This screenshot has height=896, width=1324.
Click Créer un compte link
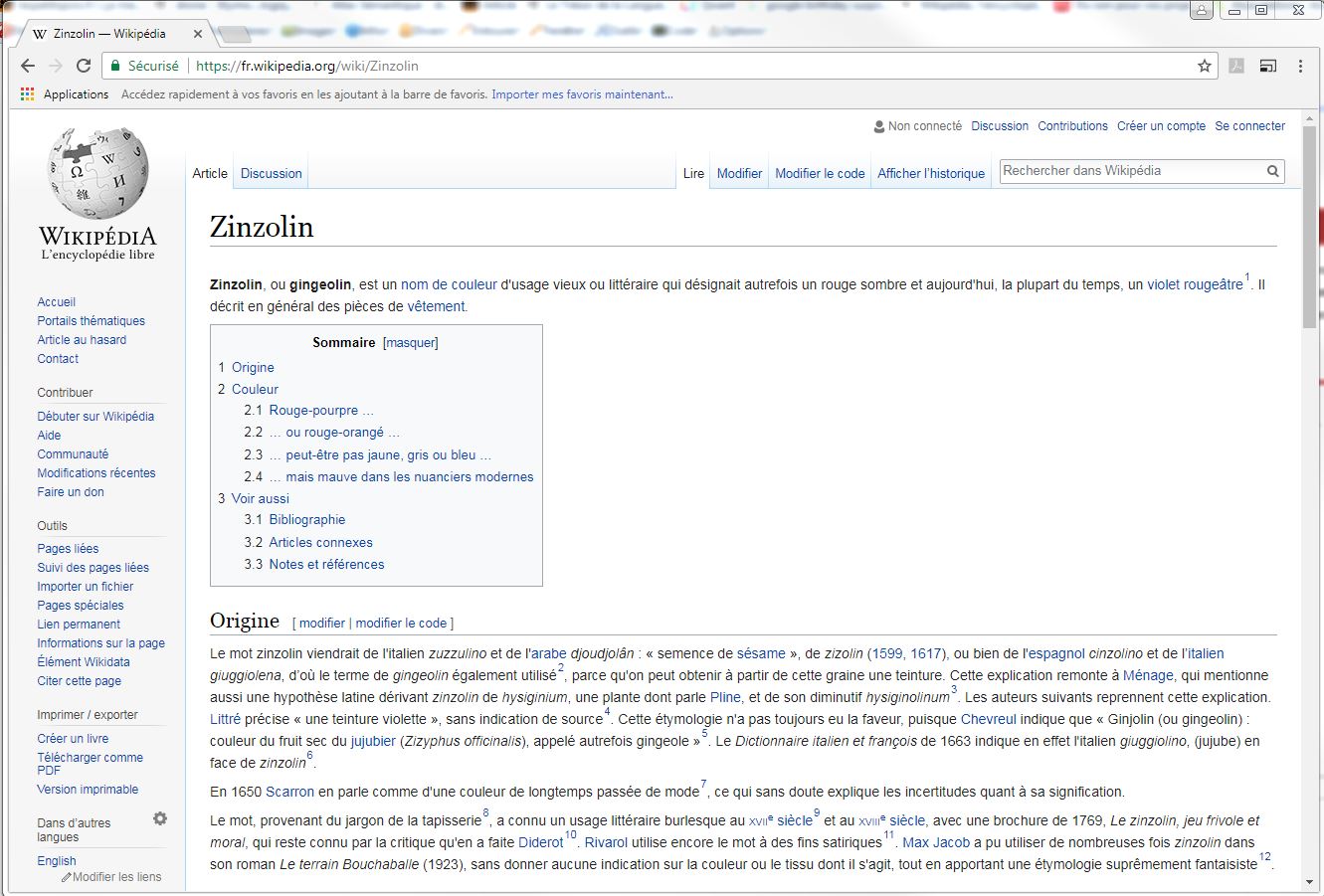coord(1161,126)
